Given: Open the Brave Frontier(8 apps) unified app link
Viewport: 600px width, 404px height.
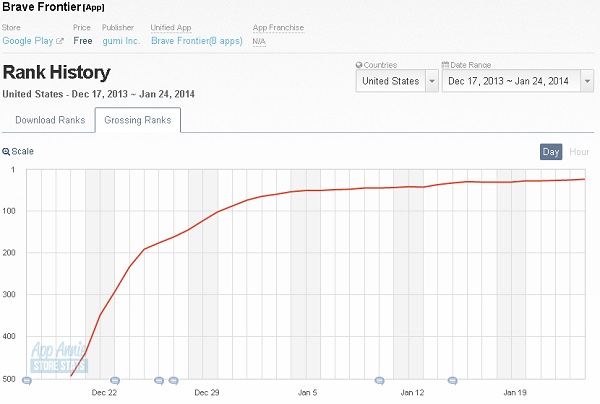Looking at the screenshot, I should pyautogui.click(x=197, y=41).
